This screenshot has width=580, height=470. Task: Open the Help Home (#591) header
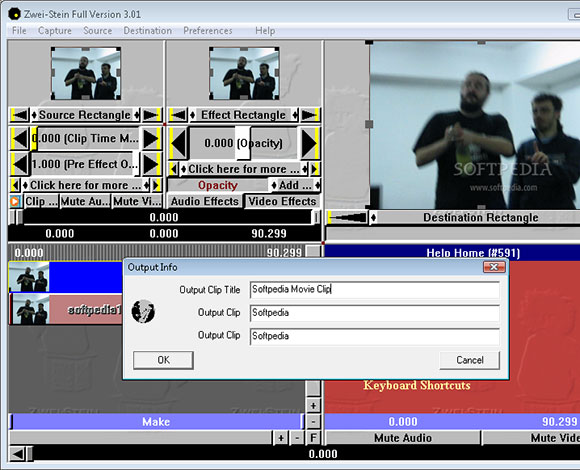tap(473, 253)
